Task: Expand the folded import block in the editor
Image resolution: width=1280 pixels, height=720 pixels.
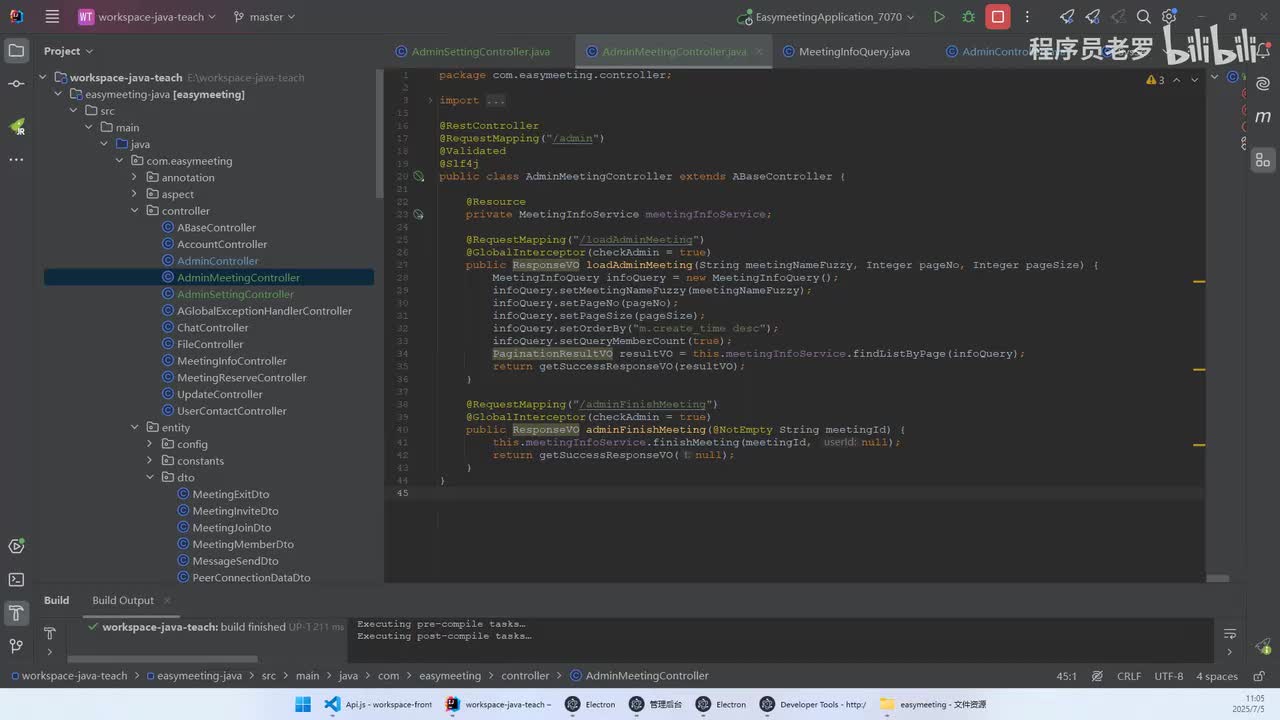Action: coord(430,100)
